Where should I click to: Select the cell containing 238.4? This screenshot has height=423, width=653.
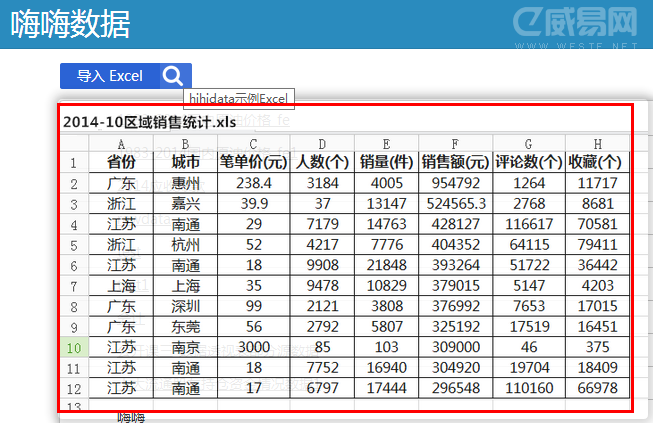click(x=254, y=183)
